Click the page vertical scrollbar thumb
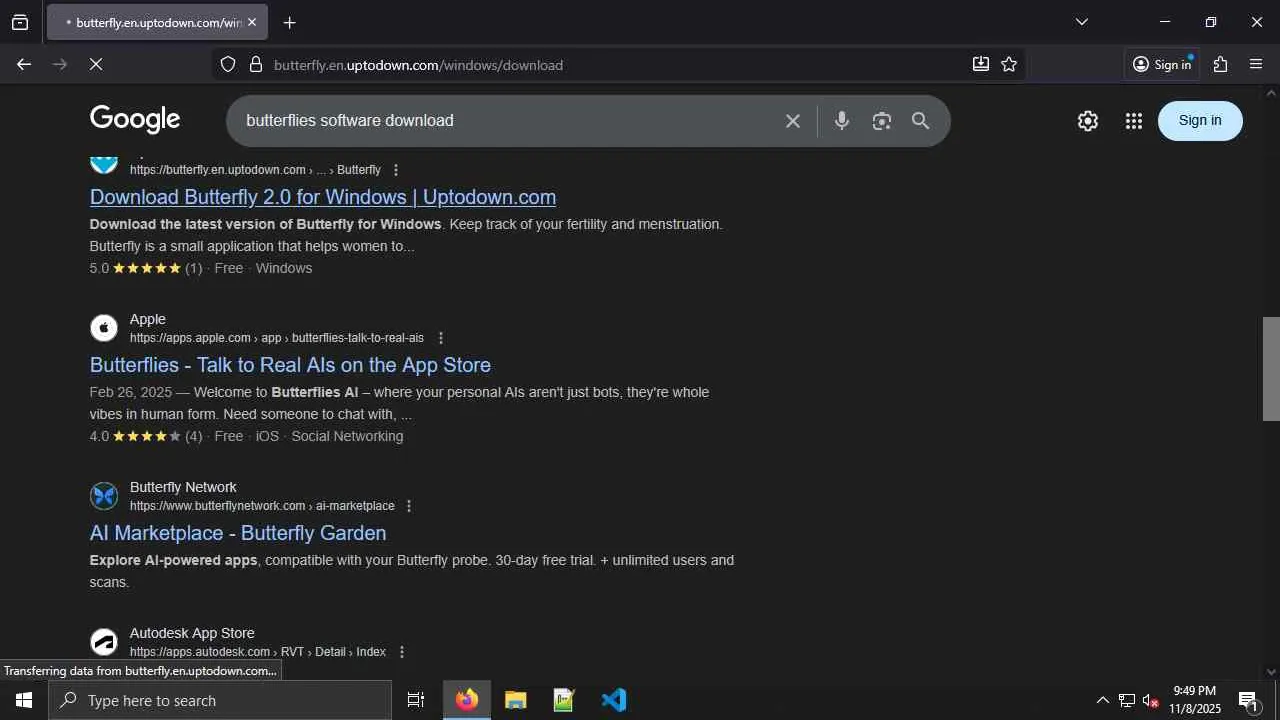1280x720 pixels. [x=1271, y=369]
